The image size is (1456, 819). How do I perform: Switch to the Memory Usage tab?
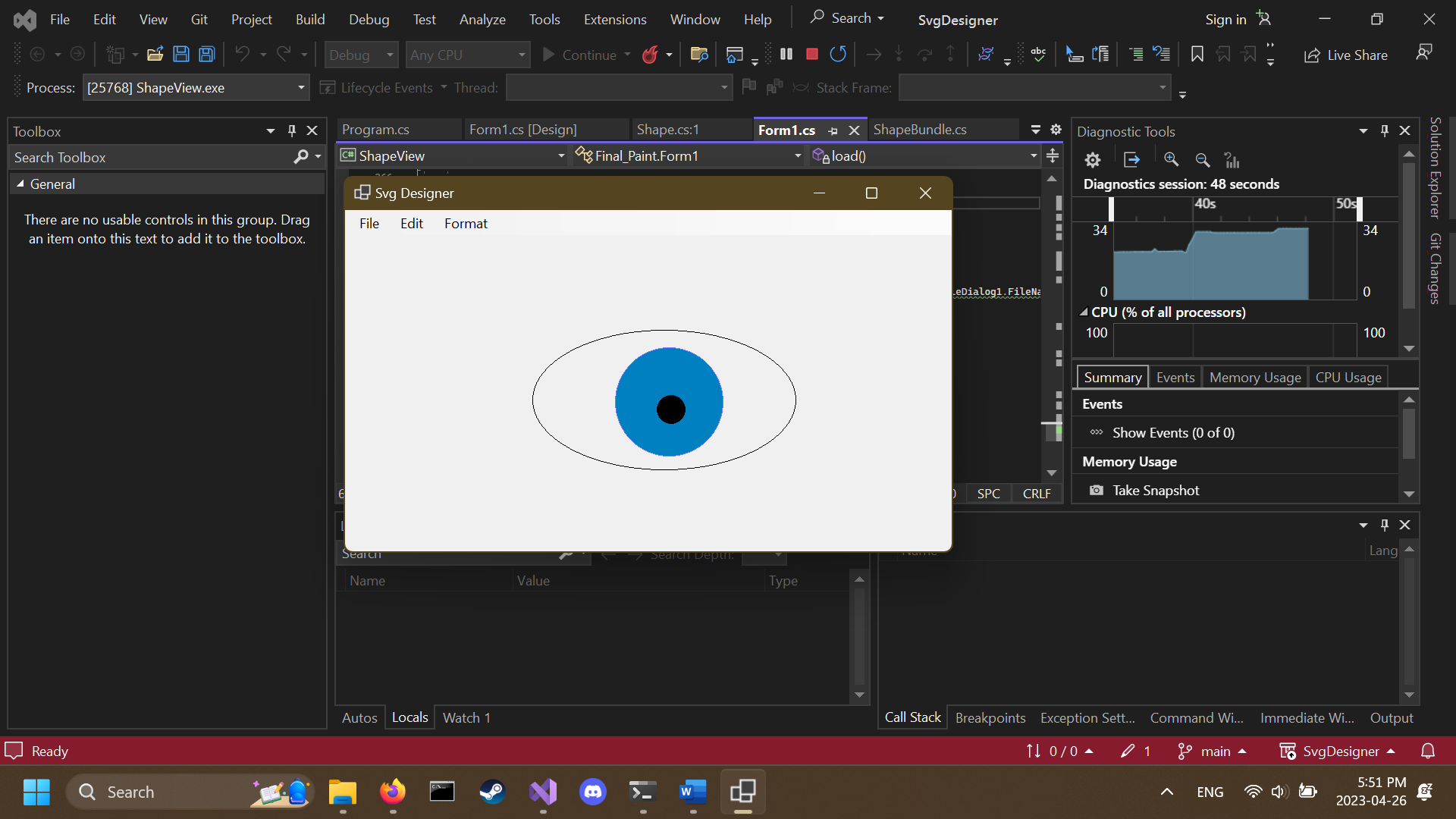coord(1254,376)
